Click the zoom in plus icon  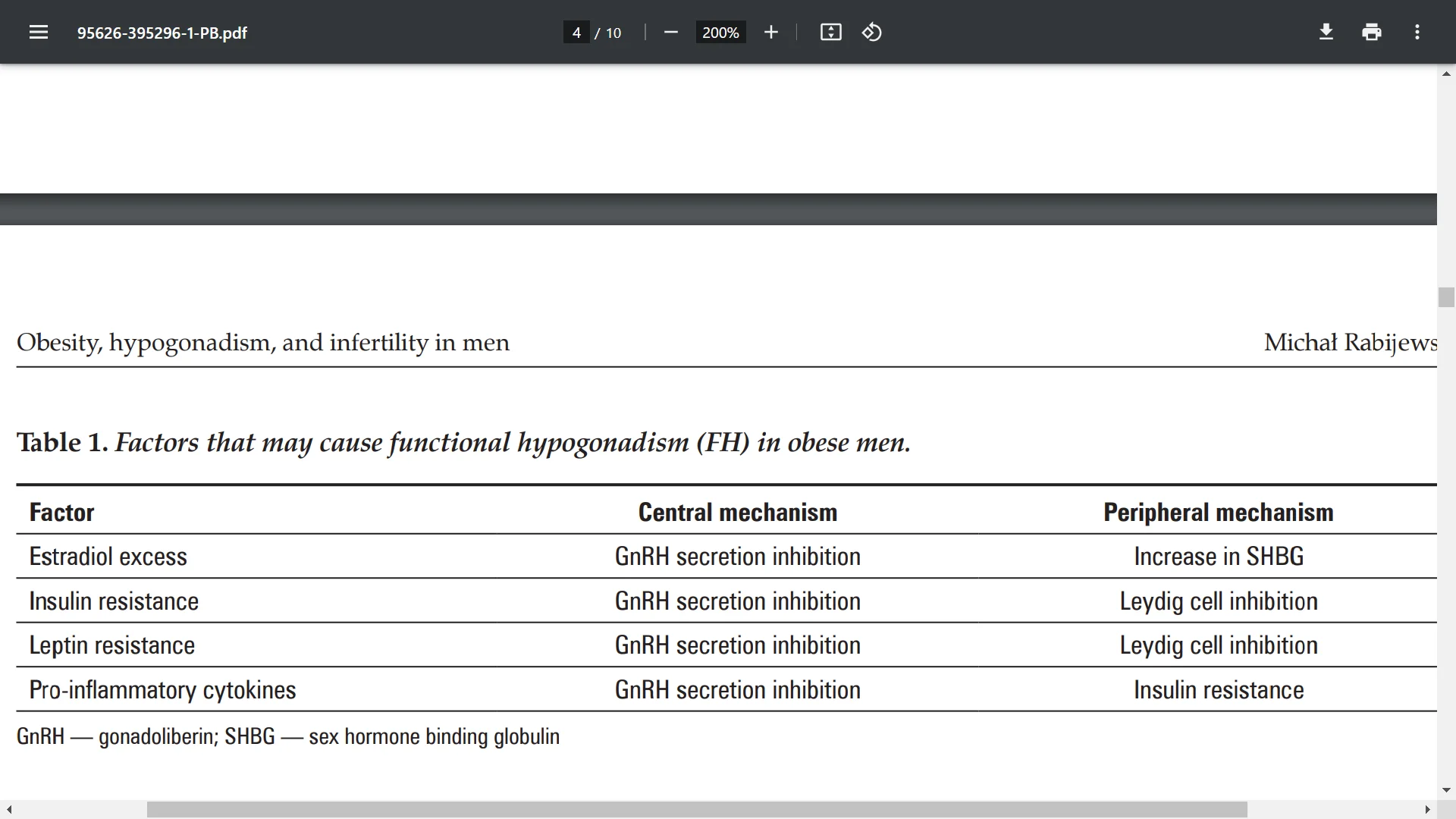click(x=771, y=32)
